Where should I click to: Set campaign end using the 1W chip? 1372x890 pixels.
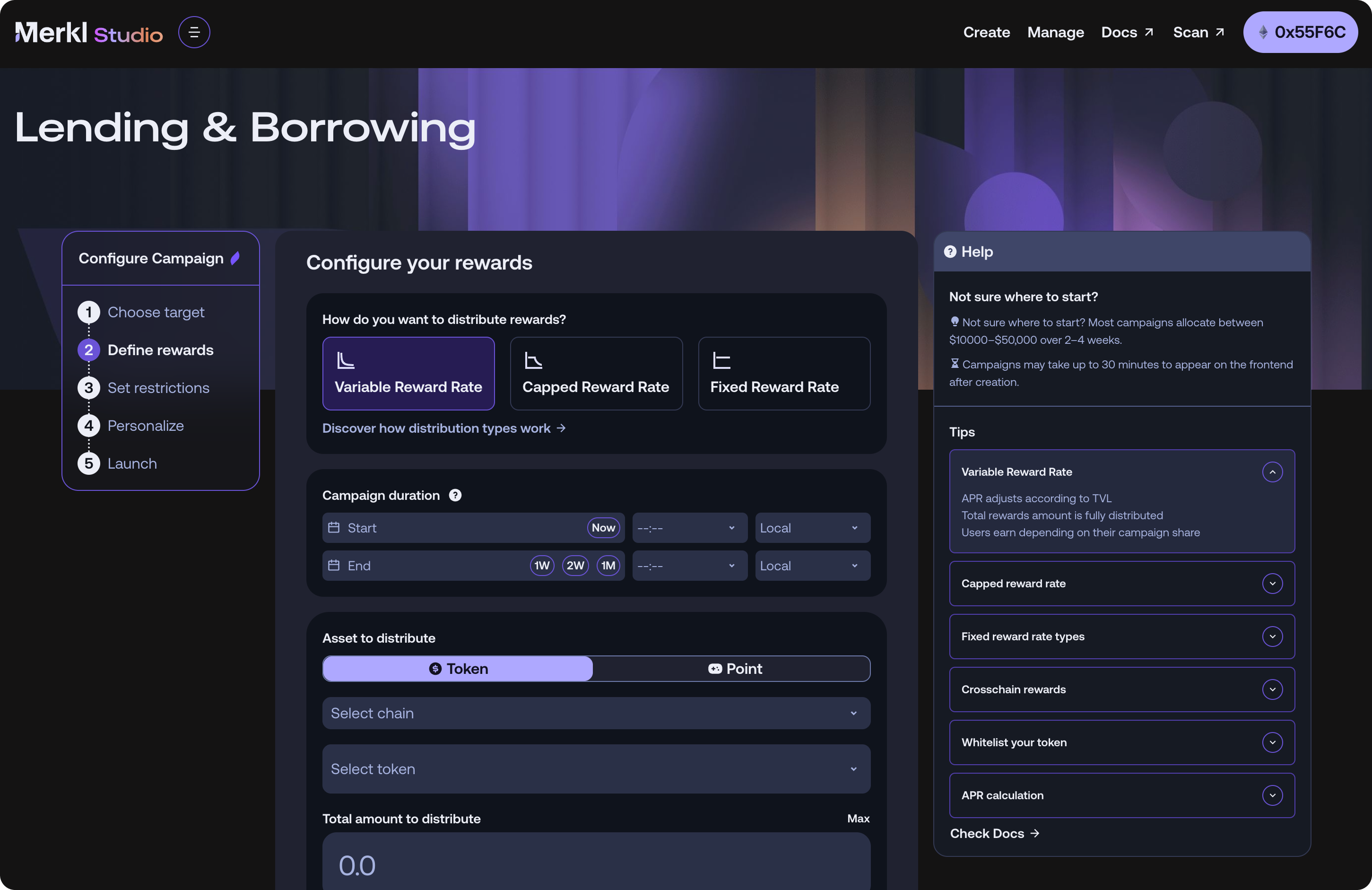tap(541, 565)
